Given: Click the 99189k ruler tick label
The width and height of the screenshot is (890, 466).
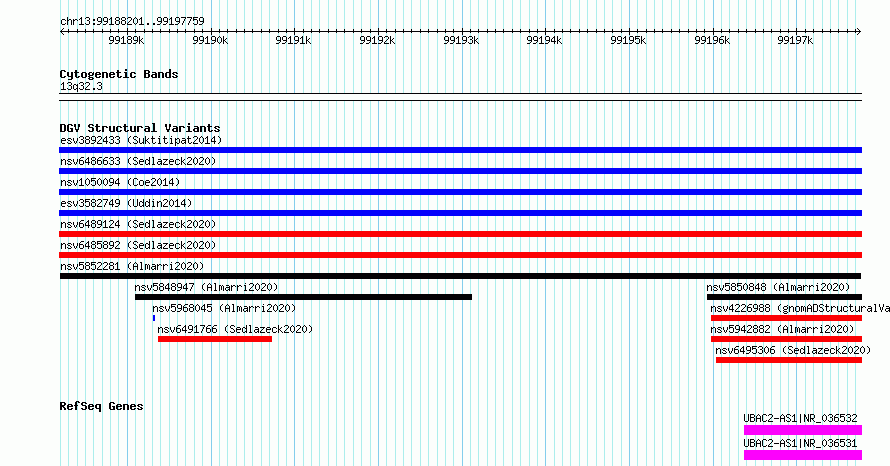Looking at the screenshot, I should click(126, 40).
